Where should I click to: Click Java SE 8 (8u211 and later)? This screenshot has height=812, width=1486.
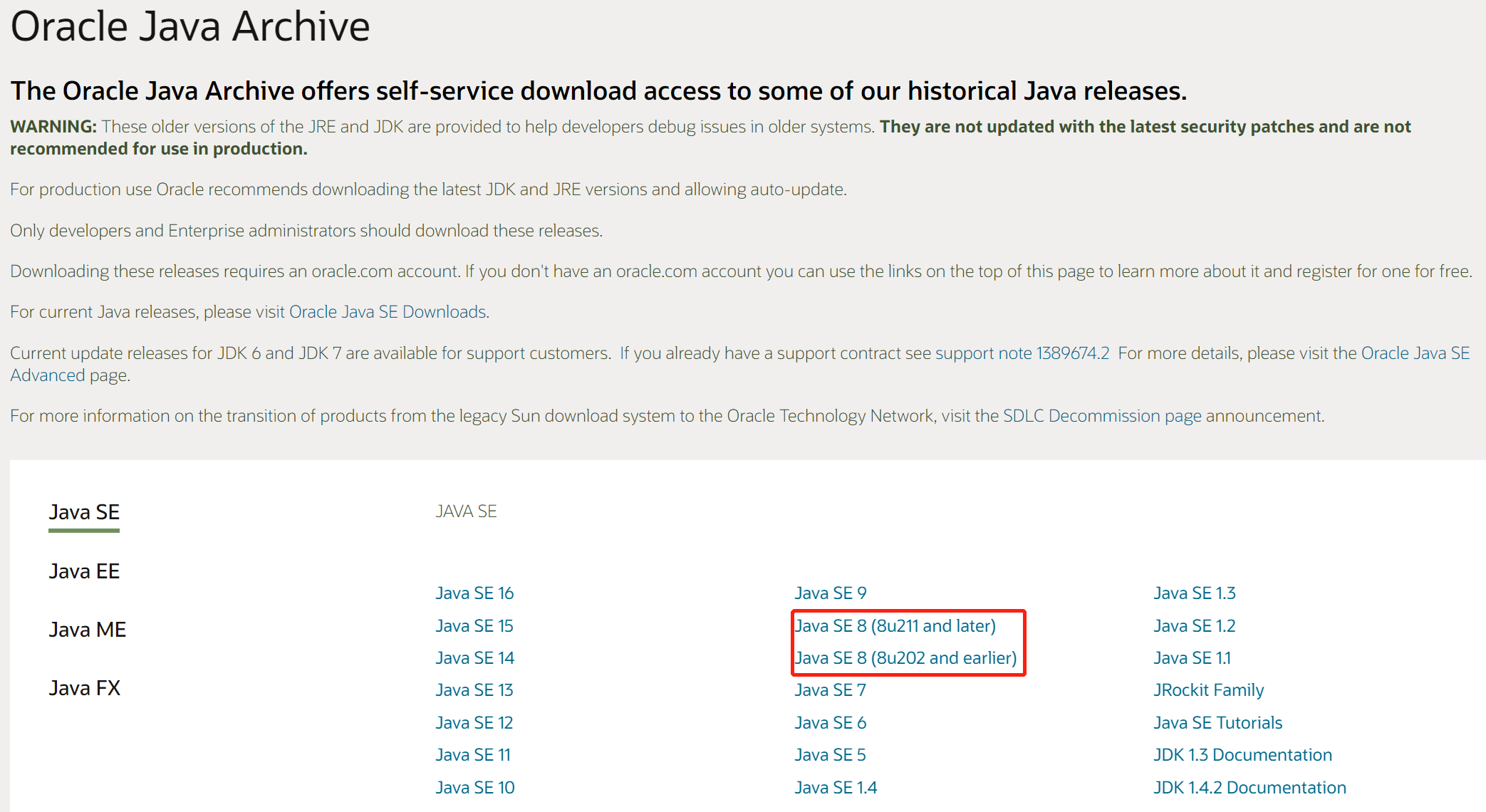coord(895,626)
